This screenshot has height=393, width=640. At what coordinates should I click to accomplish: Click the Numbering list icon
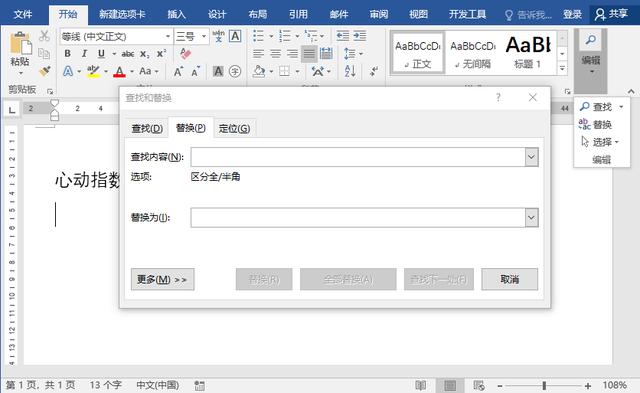point(284,36)
